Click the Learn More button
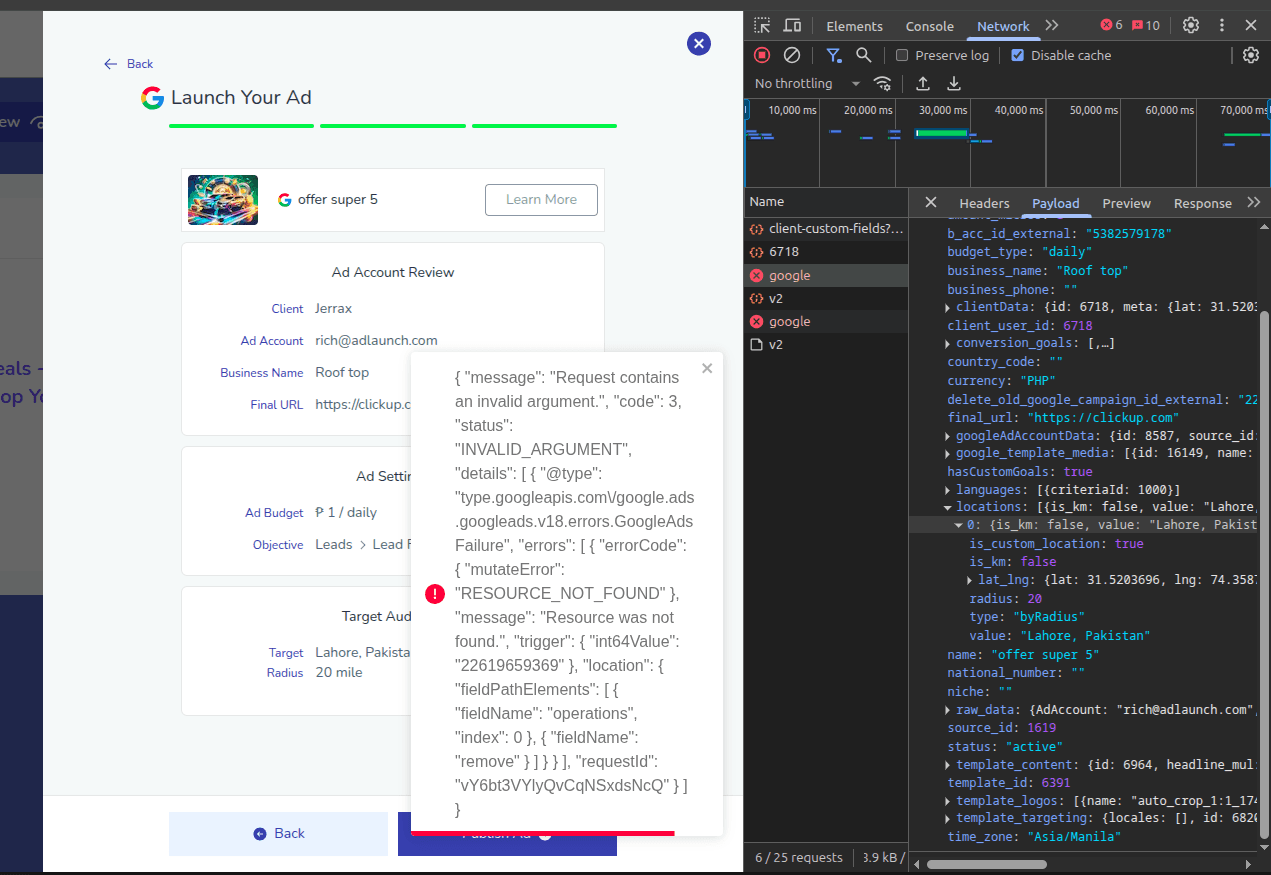The width and height of the screenshot is (1271, 875). click(541, 200)
